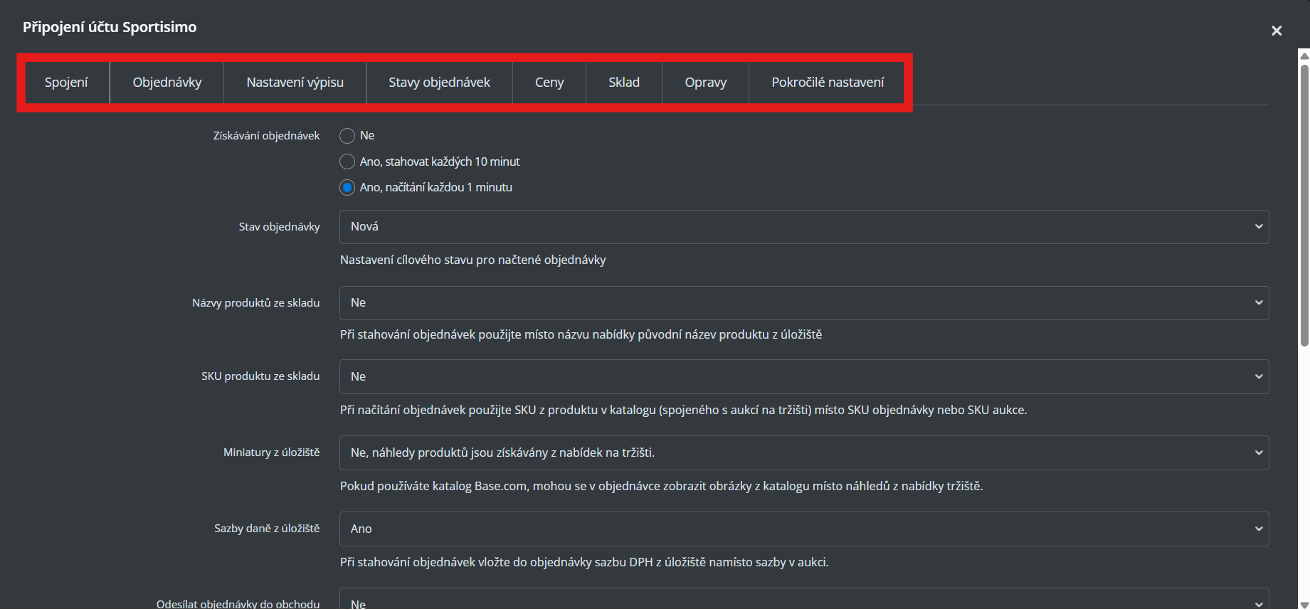Select the Stavy objednávek tab

coord(440,83)
